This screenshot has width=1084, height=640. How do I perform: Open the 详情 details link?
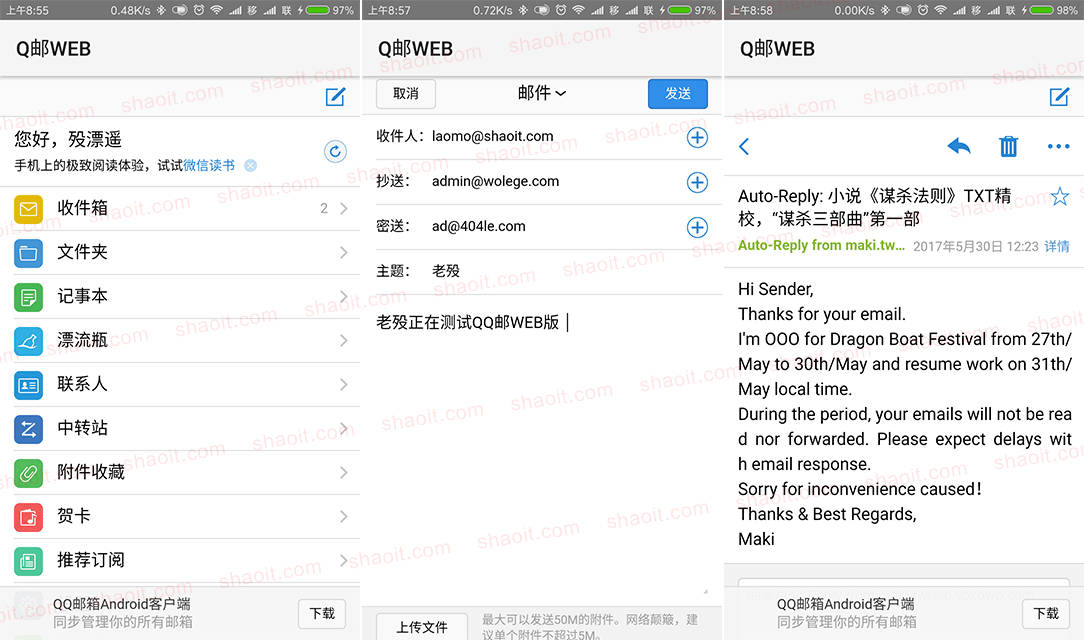(1056, 246)
